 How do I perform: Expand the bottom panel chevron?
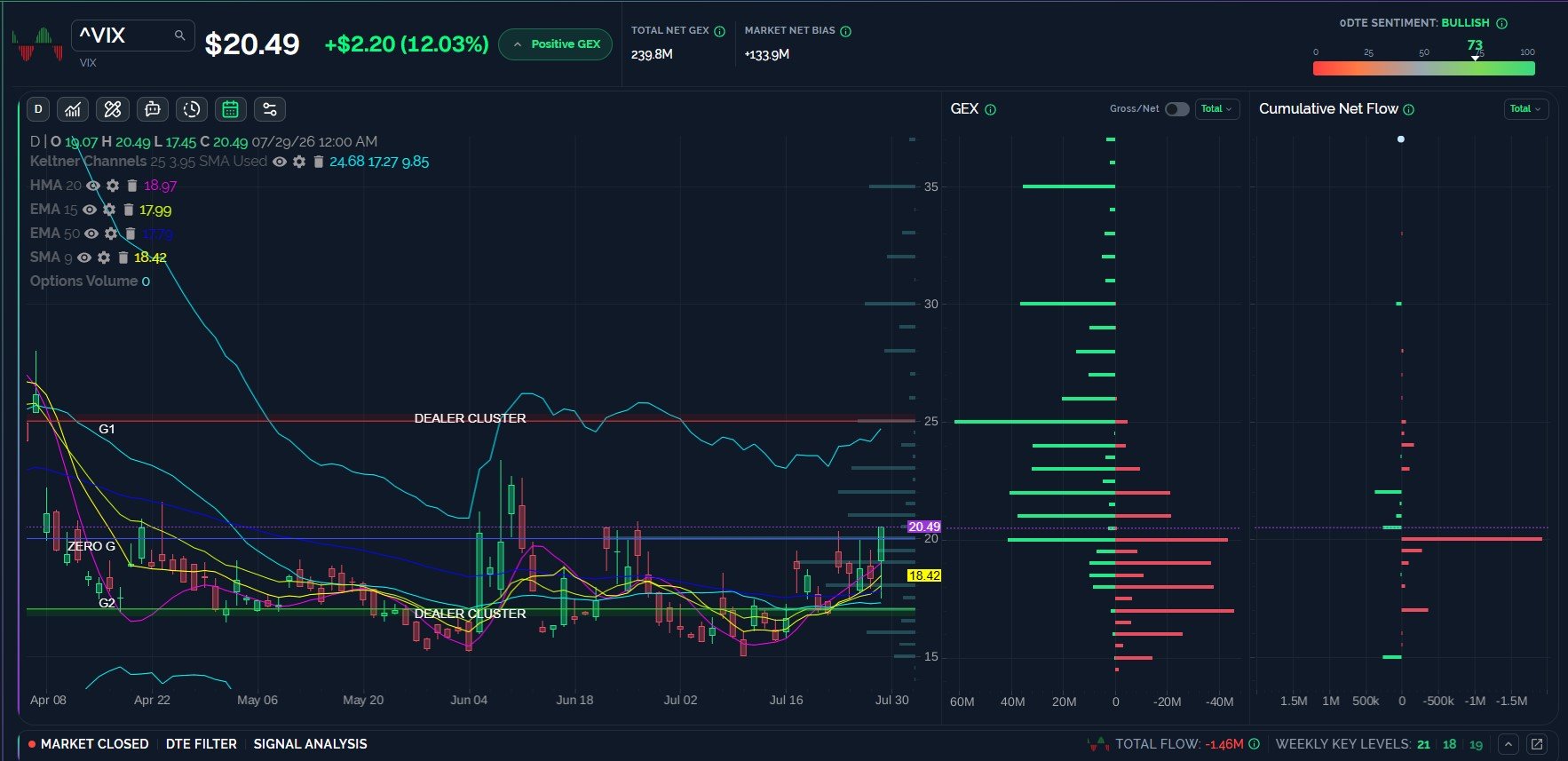coord(1509,744)
